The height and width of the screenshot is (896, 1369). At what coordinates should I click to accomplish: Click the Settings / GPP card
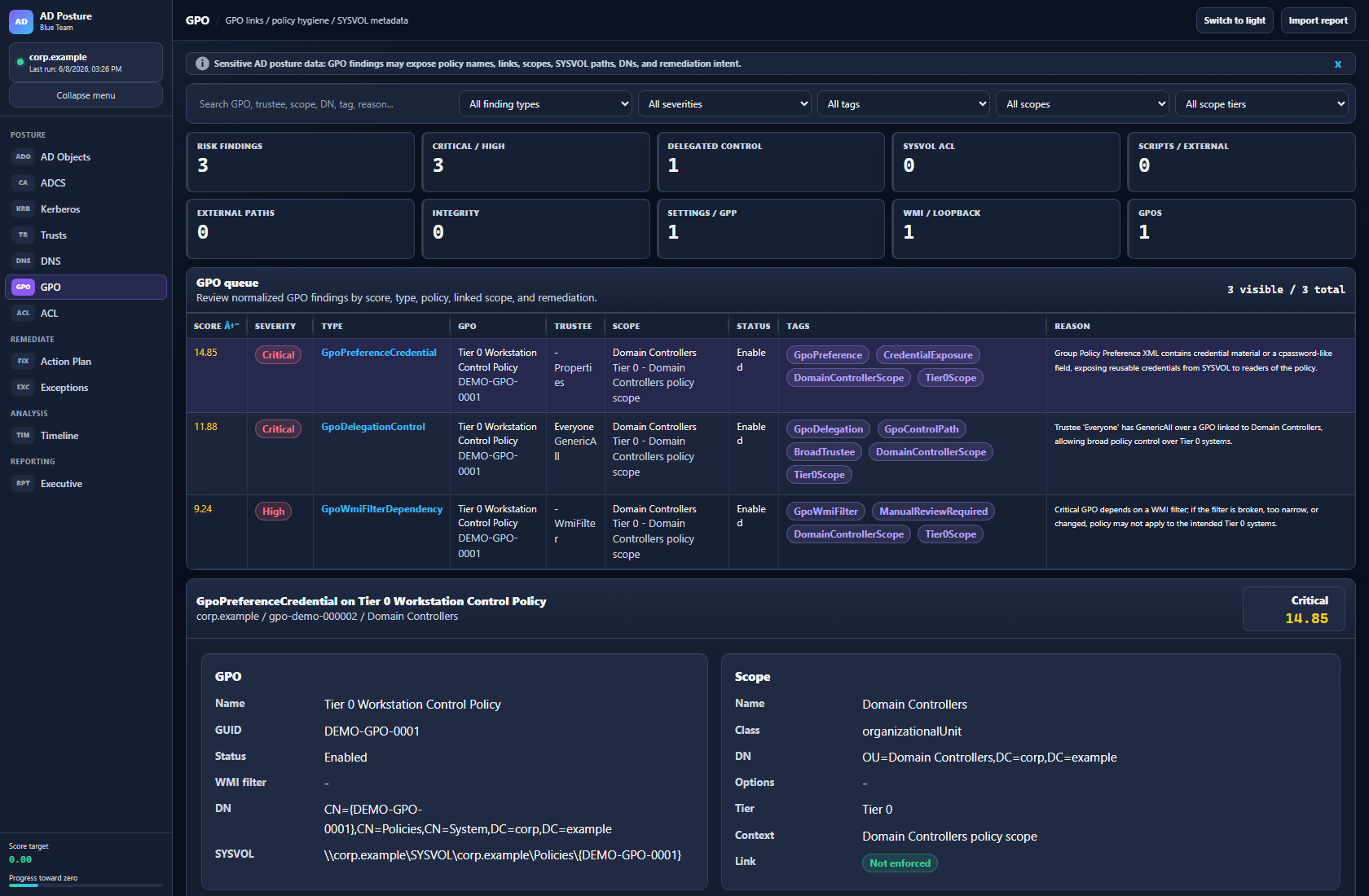pyautogui.click(x=771, y=229)
